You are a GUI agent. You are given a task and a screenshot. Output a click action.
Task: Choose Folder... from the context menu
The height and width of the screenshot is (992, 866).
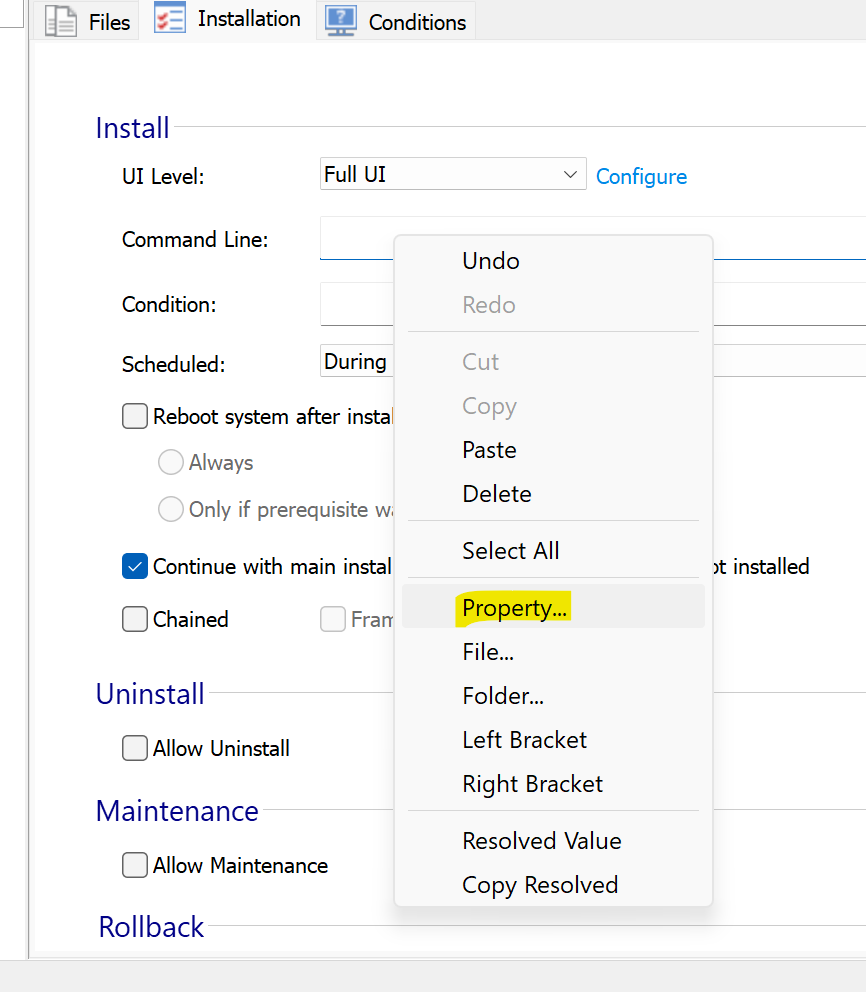503,696
